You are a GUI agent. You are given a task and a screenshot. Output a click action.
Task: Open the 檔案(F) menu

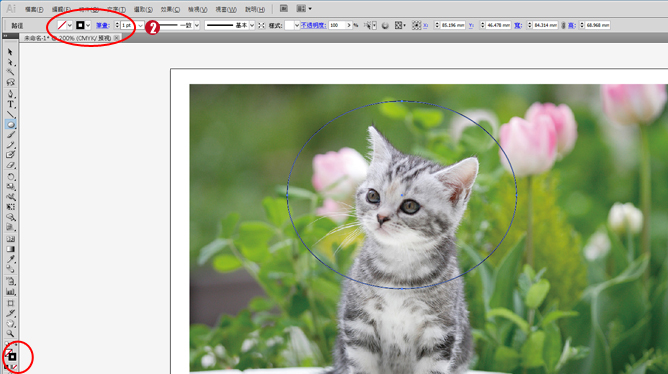[34, 9]
